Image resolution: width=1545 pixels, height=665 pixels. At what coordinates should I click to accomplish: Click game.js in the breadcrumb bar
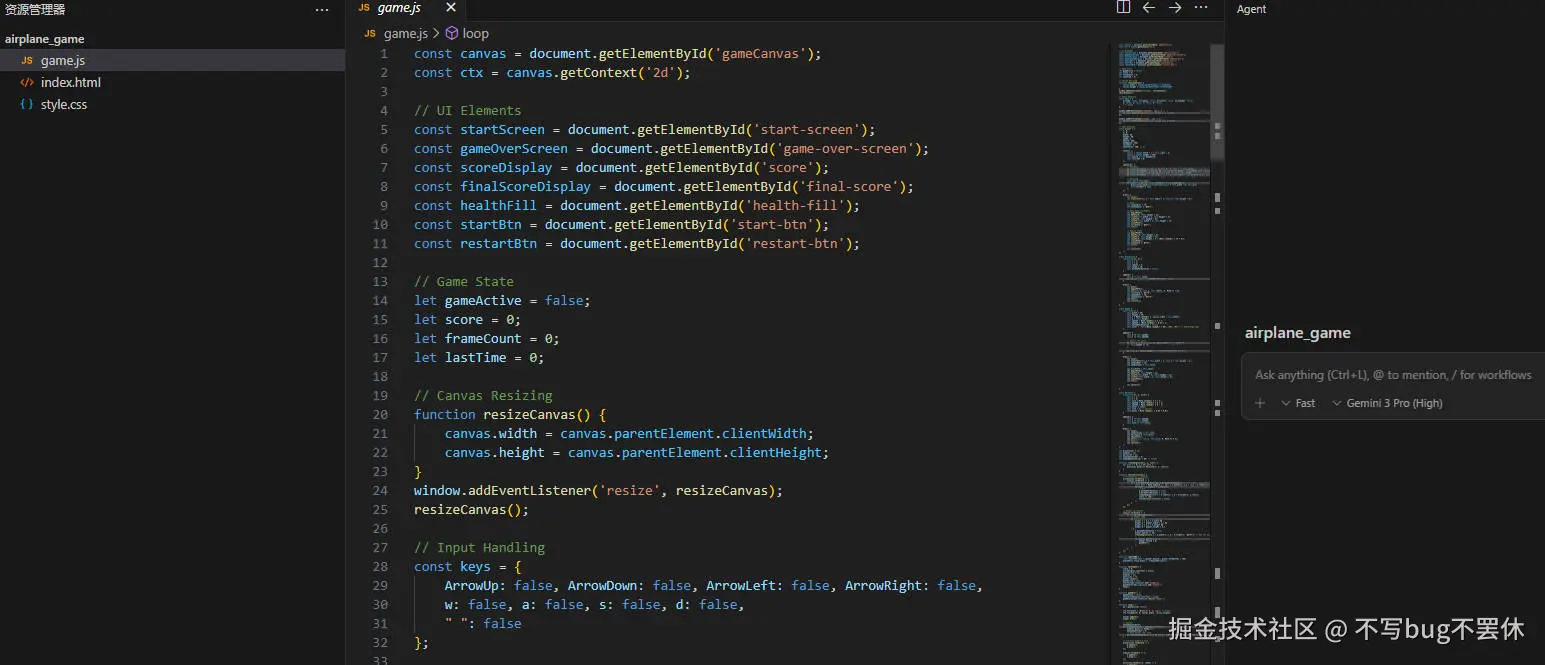pyautogui.click(x=404, y=33)
